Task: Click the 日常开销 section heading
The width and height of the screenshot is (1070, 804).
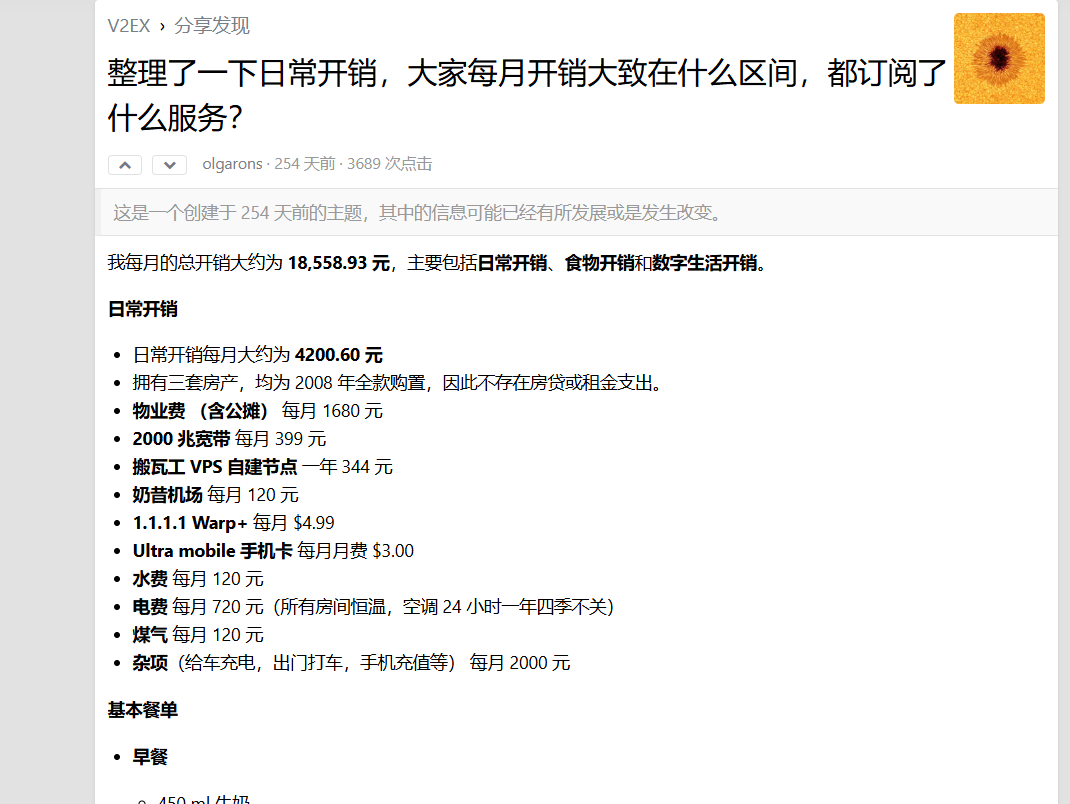Action: [x=143, y=309]
